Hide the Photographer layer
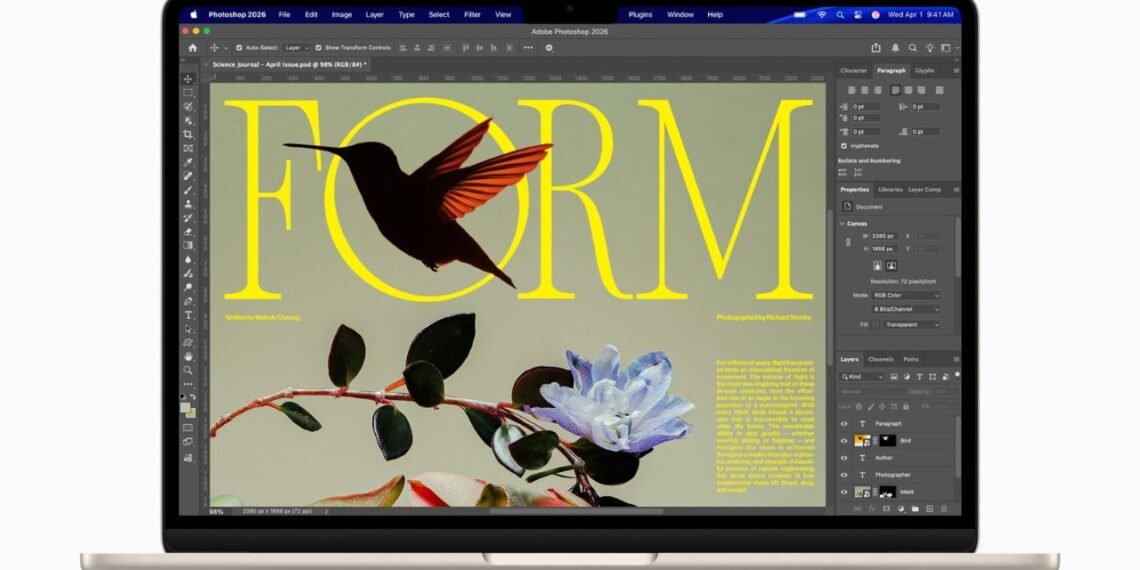1140x570 pixels. (x=844, y=475)
